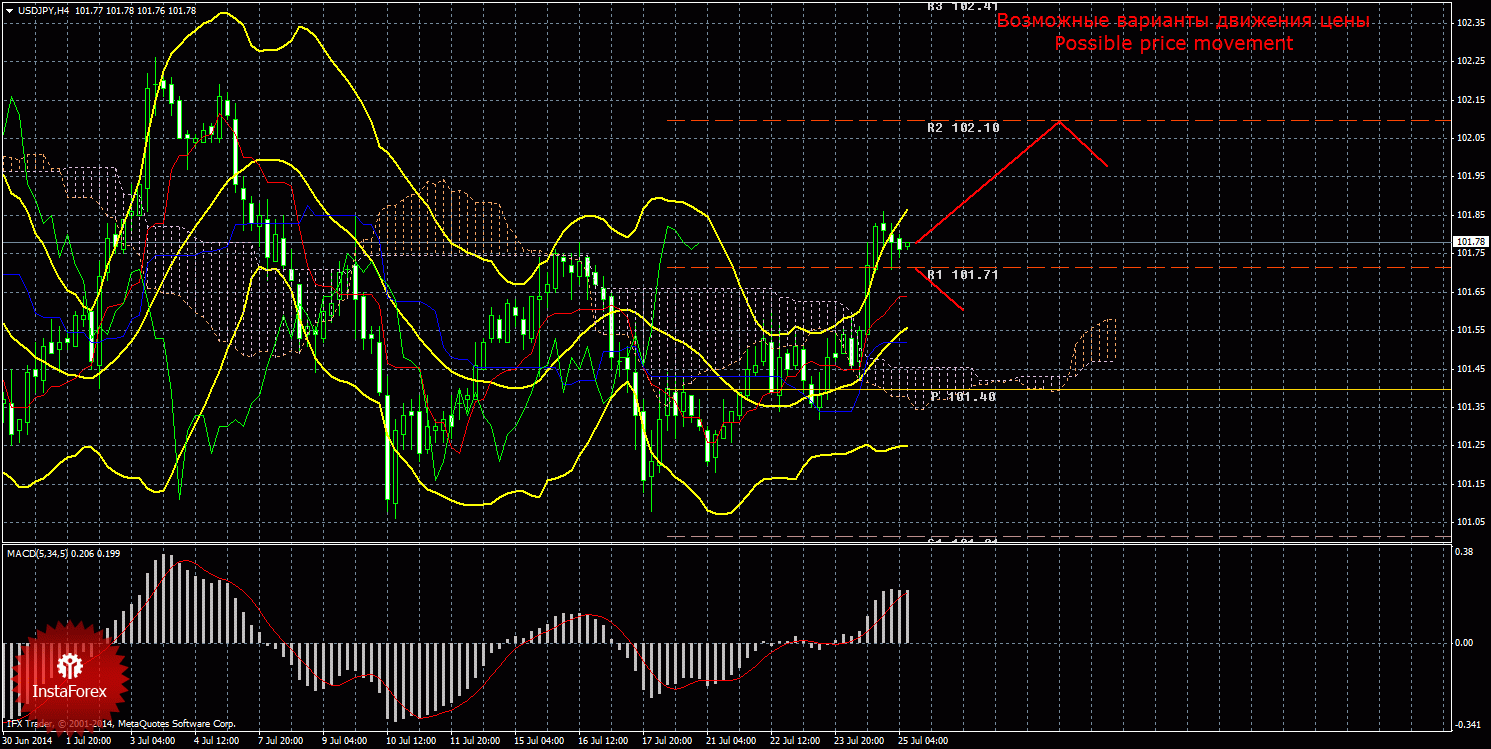Click the R3 102.41 level label
1491x749 pixels.
click(x=962, y=6)
